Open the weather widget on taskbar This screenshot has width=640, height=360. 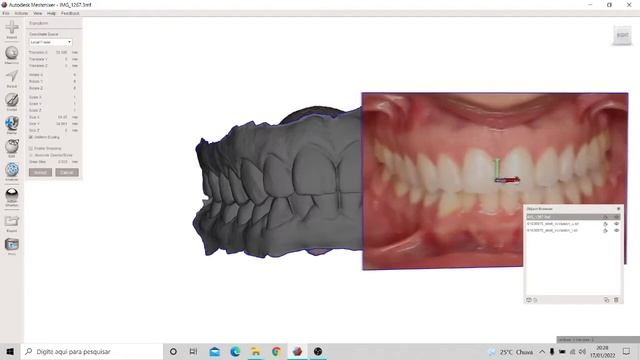[511, 351]
